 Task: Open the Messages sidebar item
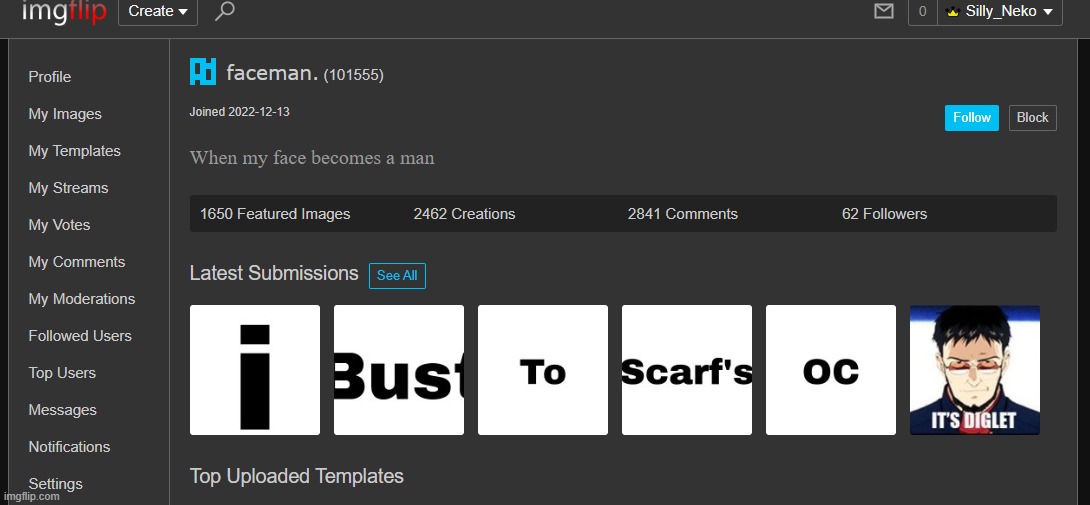click(x=62, y=410)
